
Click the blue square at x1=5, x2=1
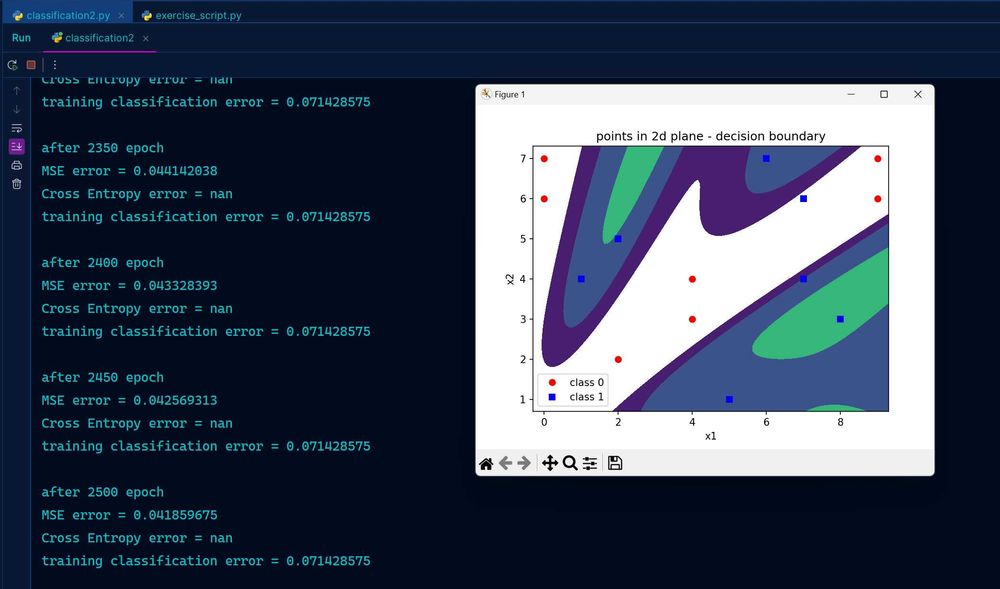click(x=730, y=400)
